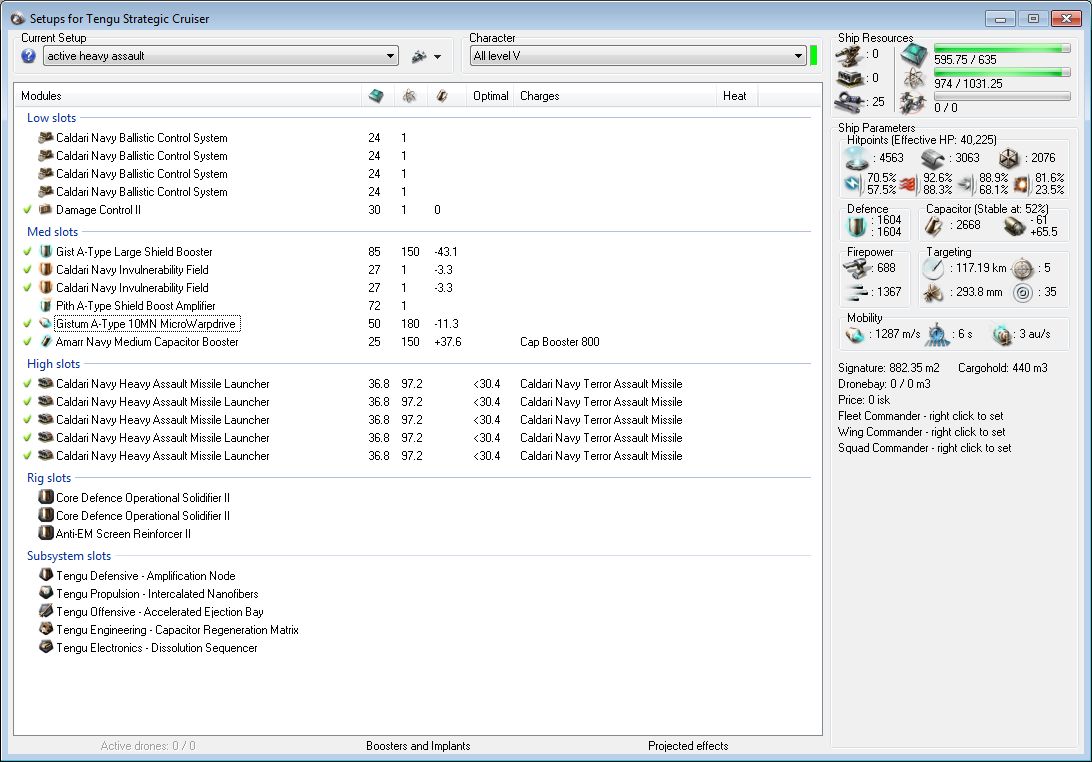Click the 'Price: 0 isk' label
The width and height of the screenshot is (1092, 762).
pyautogui.click(x=864, y=401)
